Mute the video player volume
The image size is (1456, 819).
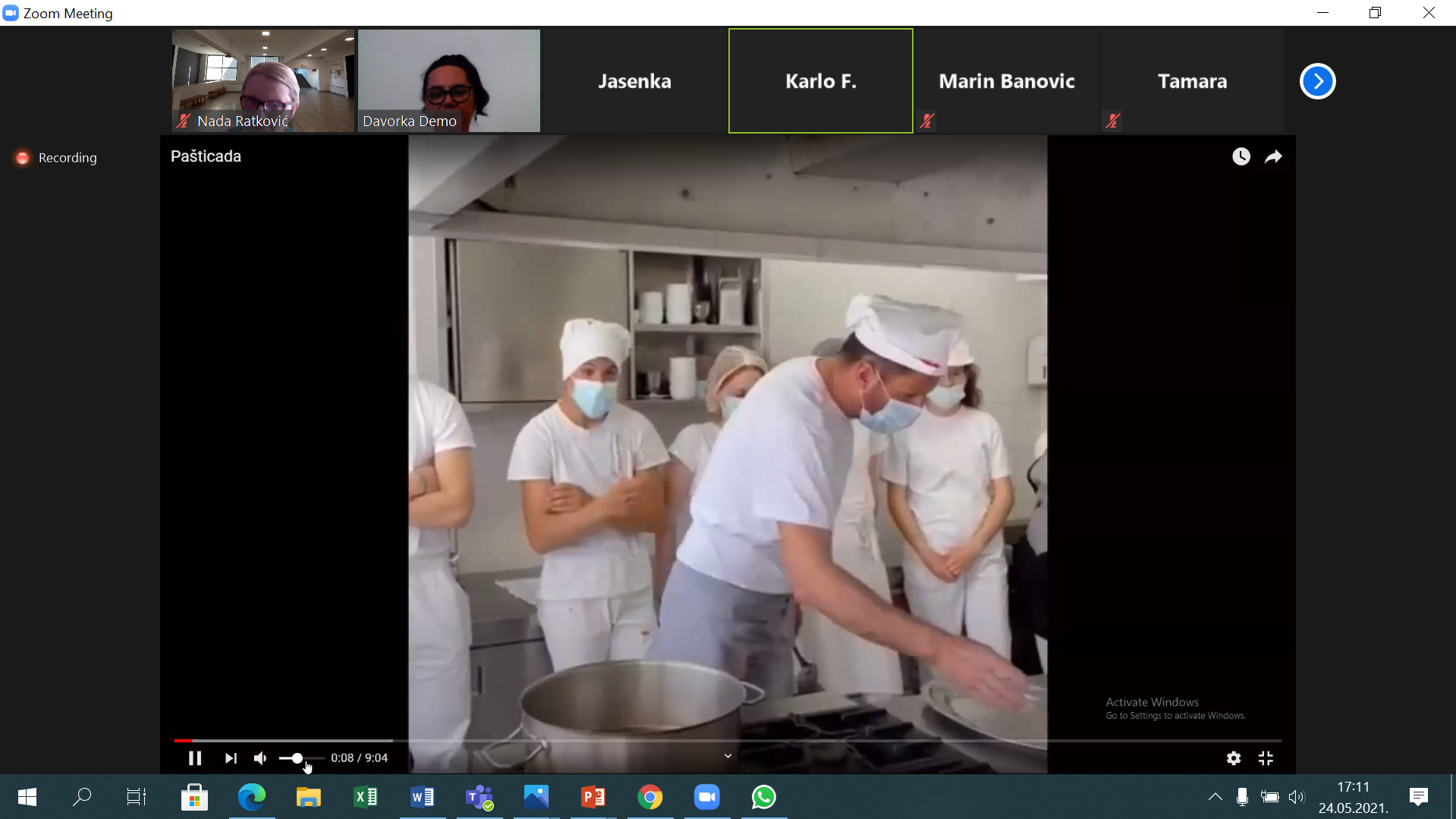pyautogui.click(x=260, y=758)
